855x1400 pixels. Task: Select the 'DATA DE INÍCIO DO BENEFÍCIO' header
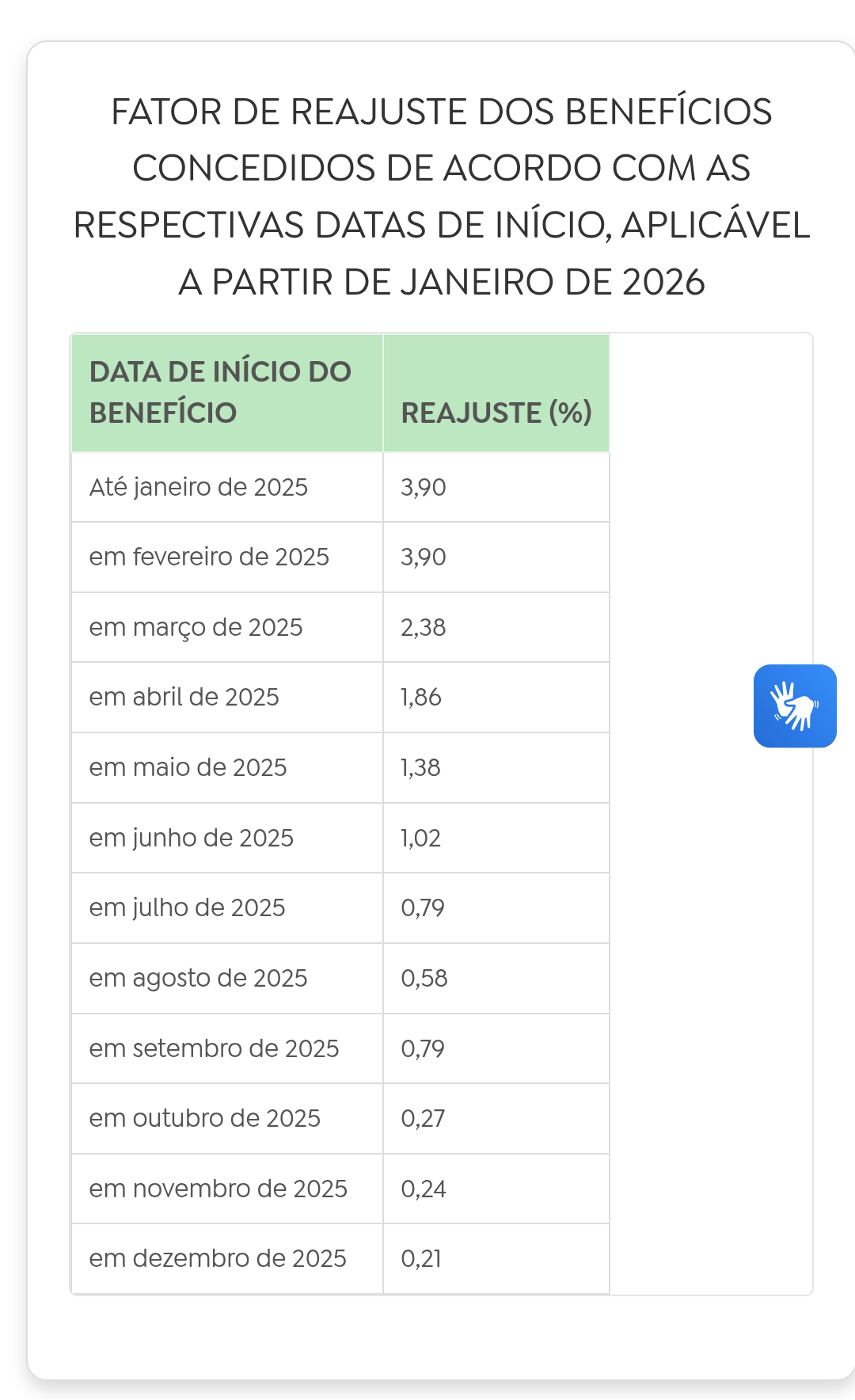point(220,392)
